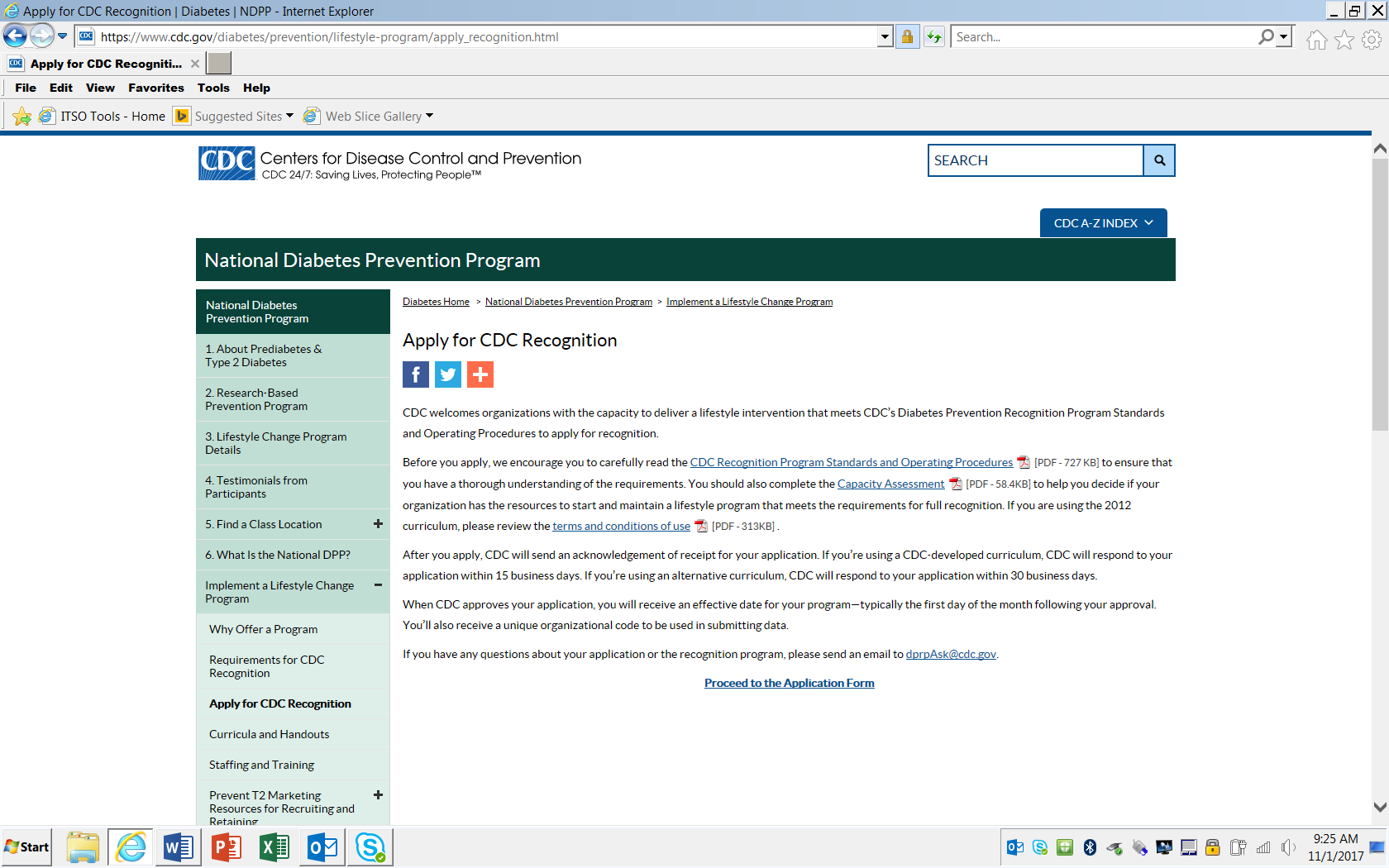Launch PowerPoint from taskbar

pyautogui.click(x=227, y=847)
